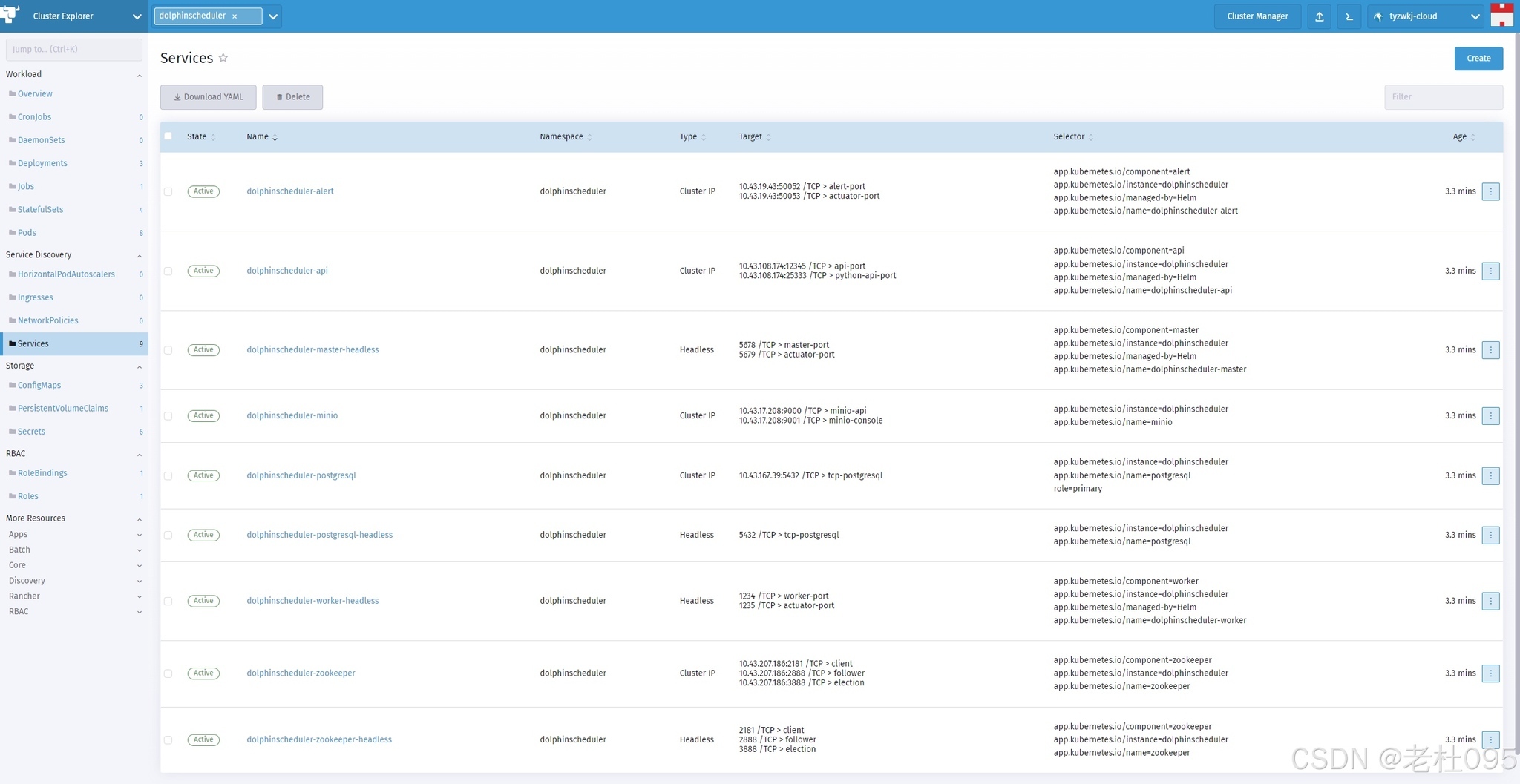Check the dolphinscheduler-postgresql-headless row checkbox

(x=168, y=535)
